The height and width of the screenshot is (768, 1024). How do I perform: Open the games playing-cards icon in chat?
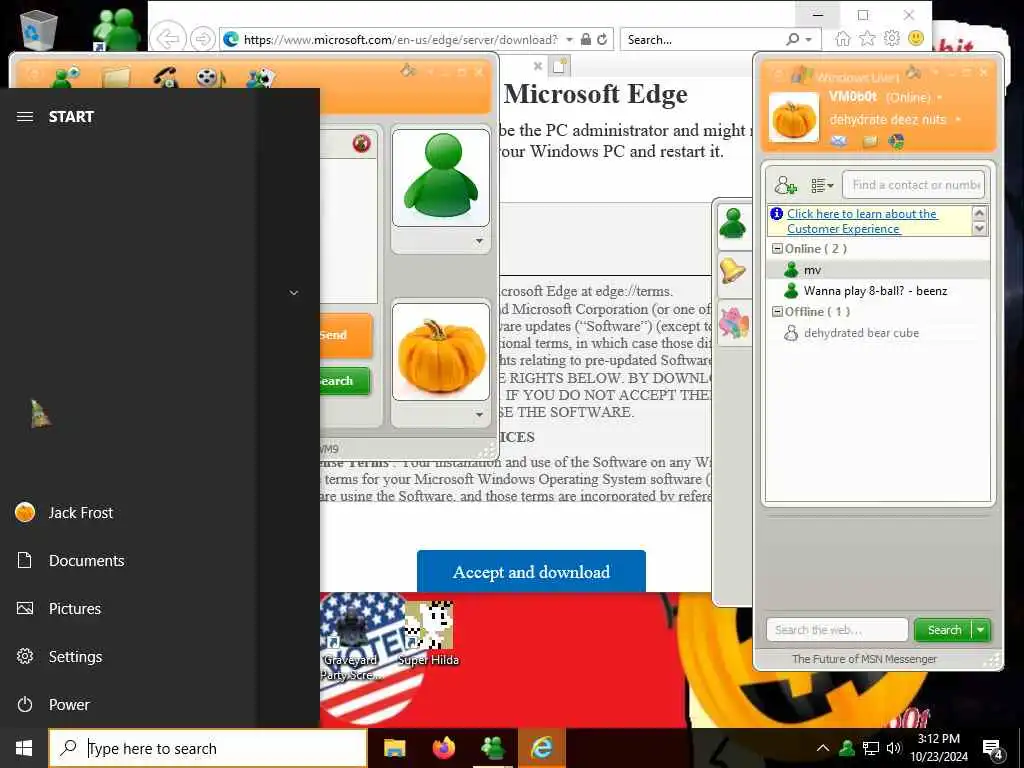(x=260, y=78)
